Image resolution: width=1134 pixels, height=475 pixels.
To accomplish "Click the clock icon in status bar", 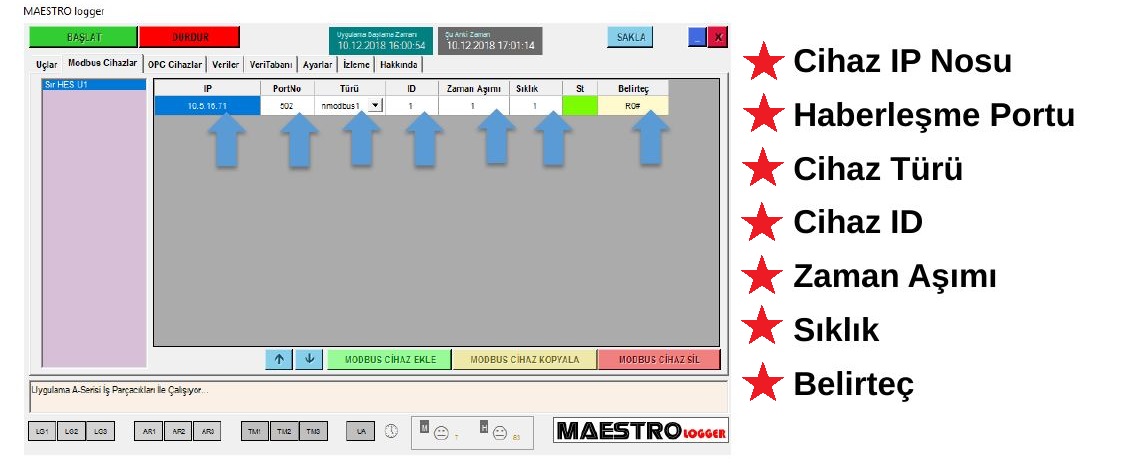I will (x=391, y=431).
